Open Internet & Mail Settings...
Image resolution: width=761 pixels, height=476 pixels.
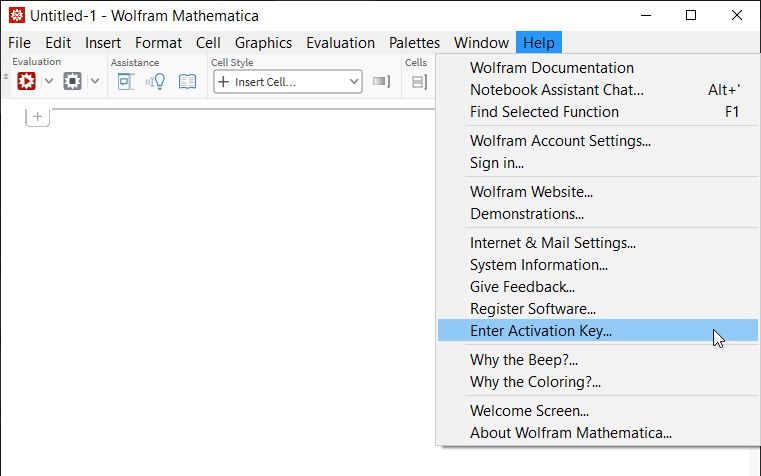pyautogui.click(x=598, y=243)
